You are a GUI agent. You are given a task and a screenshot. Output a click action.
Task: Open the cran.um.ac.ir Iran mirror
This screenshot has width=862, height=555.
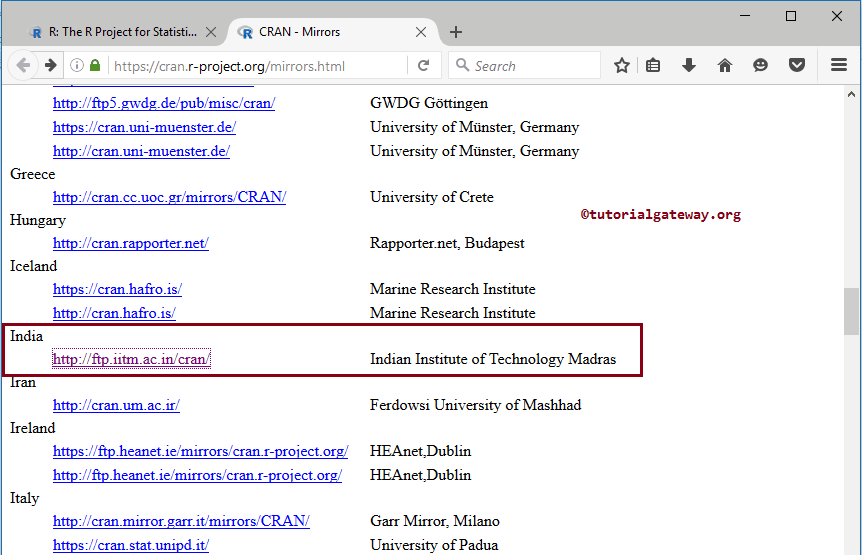[116, 406]
